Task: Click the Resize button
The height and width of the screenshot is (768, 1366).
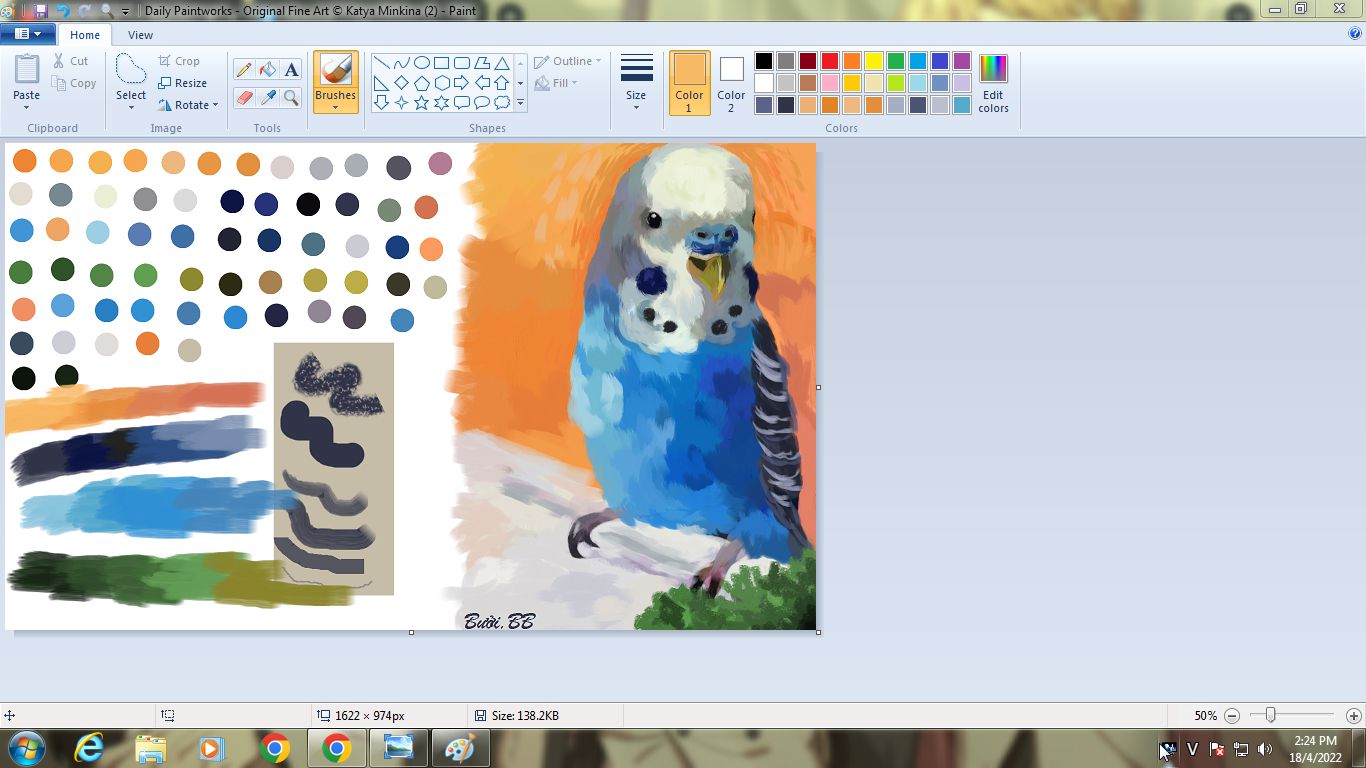Action: (x=183, y=83)
